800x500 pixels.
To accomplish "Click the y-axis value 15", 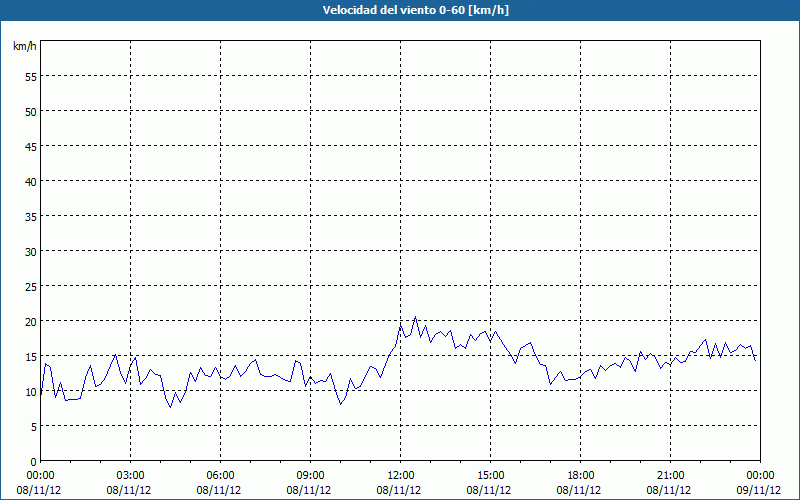I will pyautogui.click(x=31, y=357).
